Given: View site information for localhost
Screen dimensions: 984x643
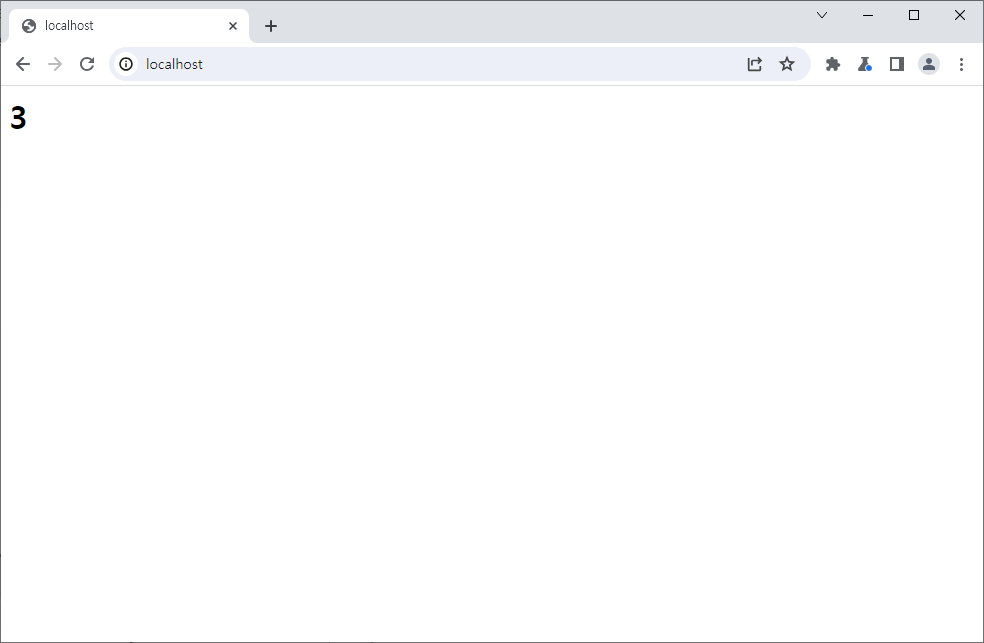Looking at the screenshot, I should (x=126, y=64).
